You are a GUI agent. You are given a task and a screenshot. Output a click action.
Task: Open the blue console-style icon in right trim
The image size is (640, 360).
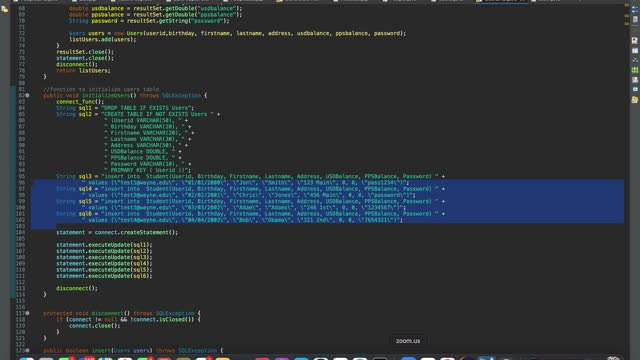(635, 89)
